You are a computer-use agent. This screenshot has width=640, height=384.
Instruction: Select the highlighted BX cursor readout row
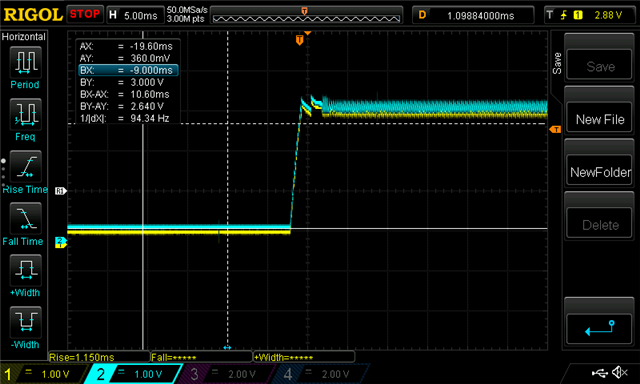(x=128, y=70)
